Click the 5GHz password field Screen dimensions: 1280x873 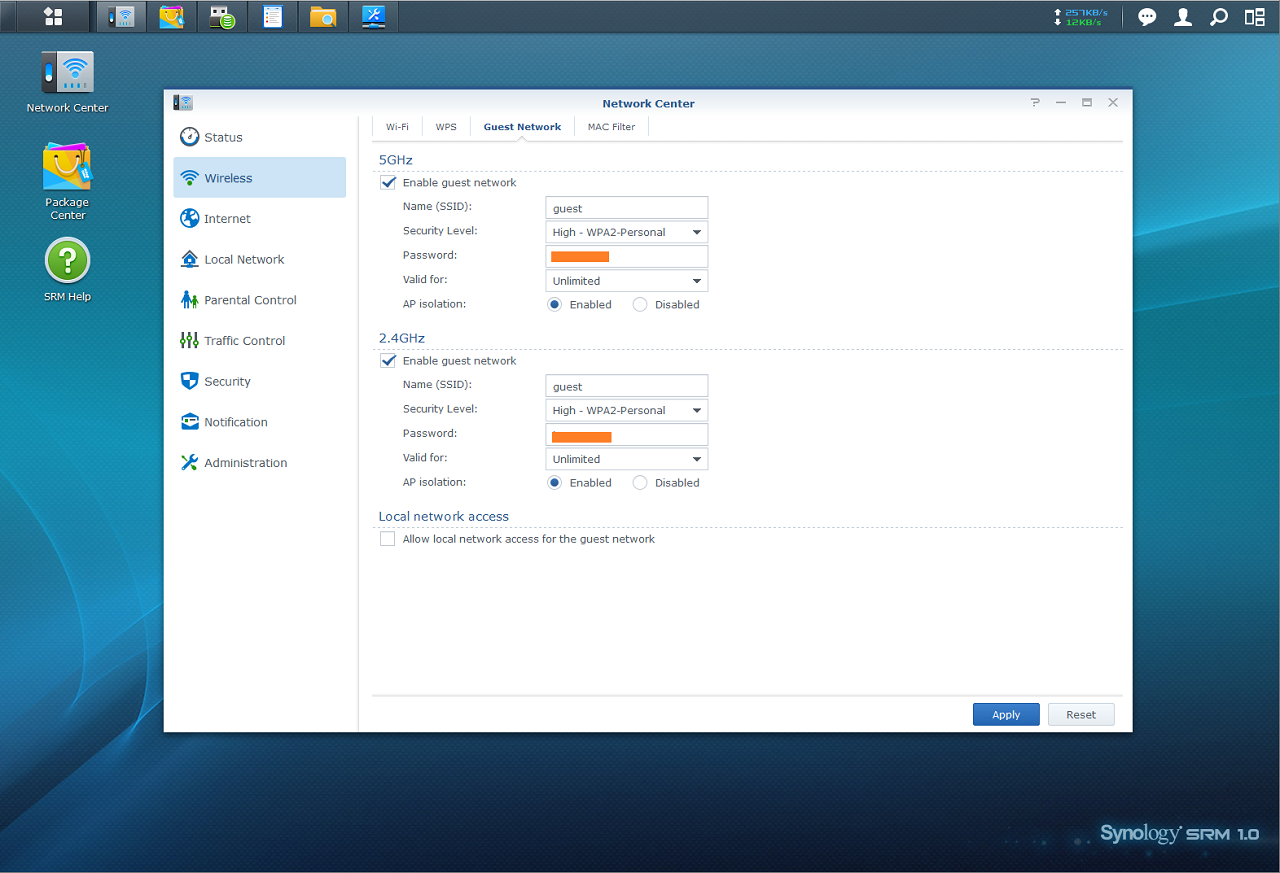pyautogui.click(x=627, y=256)
